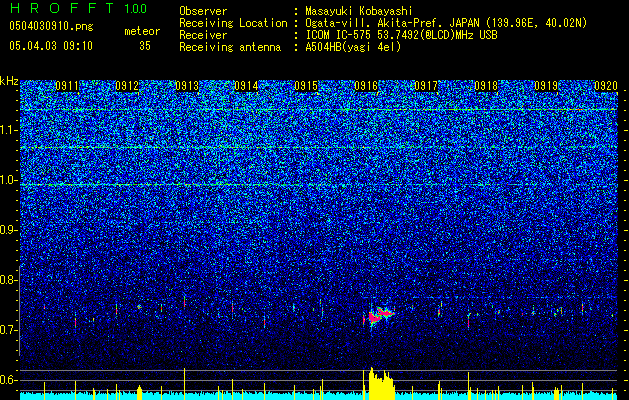Click the 0914 time marker
This screenshot has width=629, height=400.
pos(246,86)
